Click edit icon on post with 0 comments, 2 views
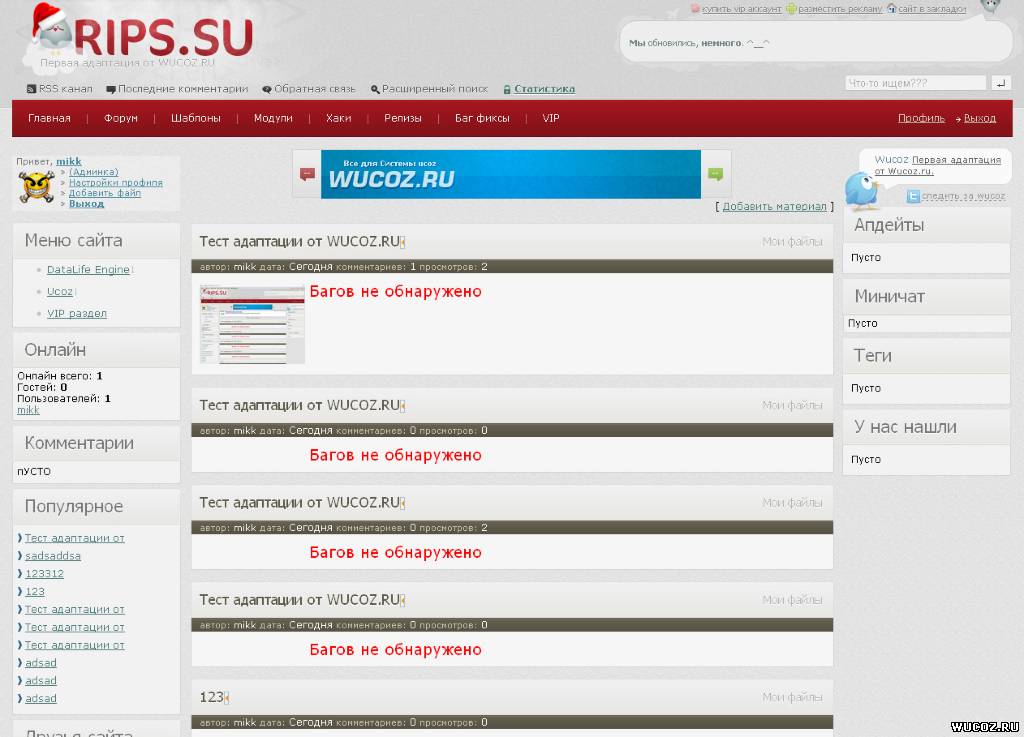The image size is (1024, 737). 403,503
